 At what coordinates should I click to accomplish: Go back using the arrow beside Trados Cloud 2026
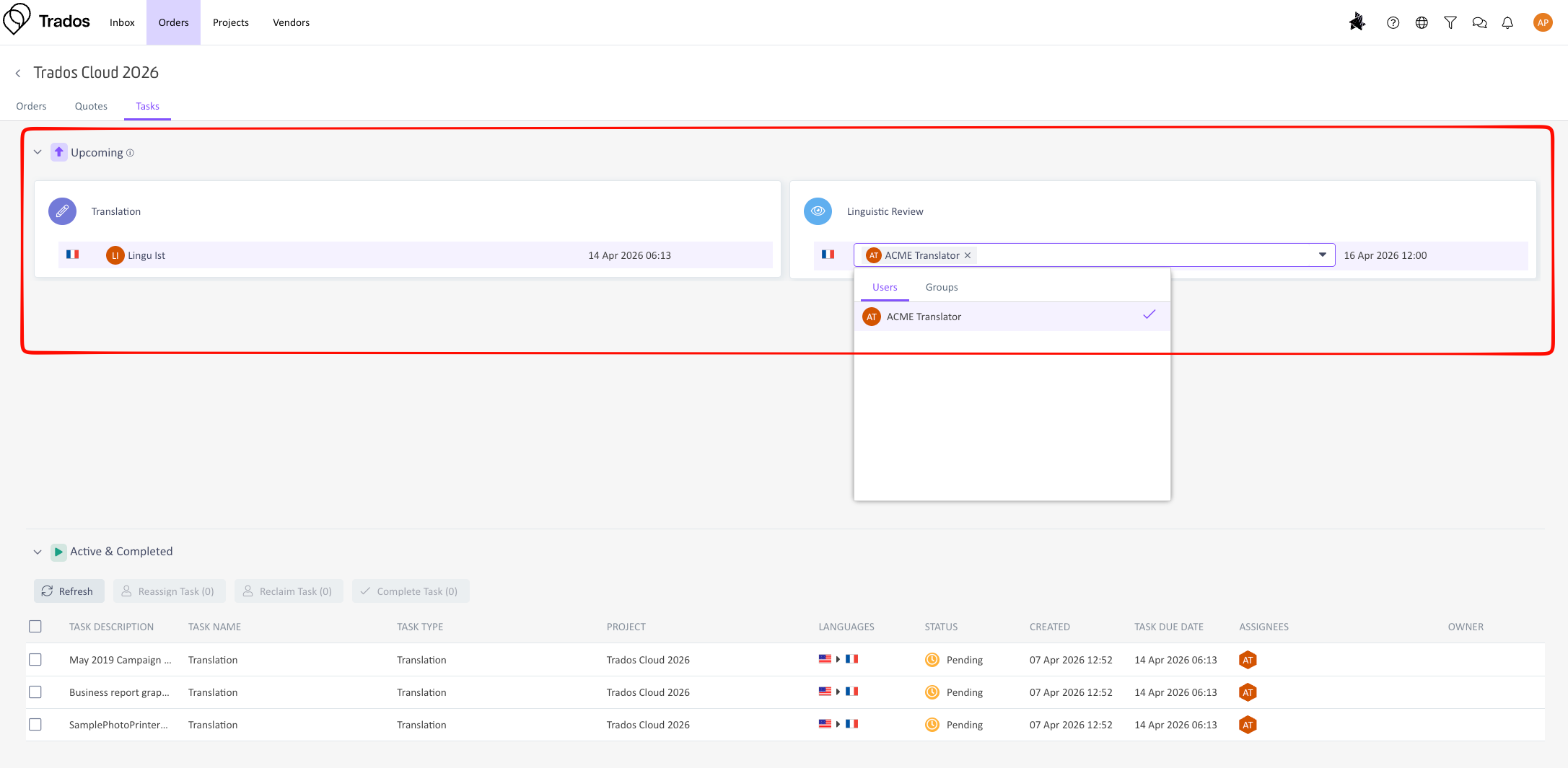coord(18,73)
